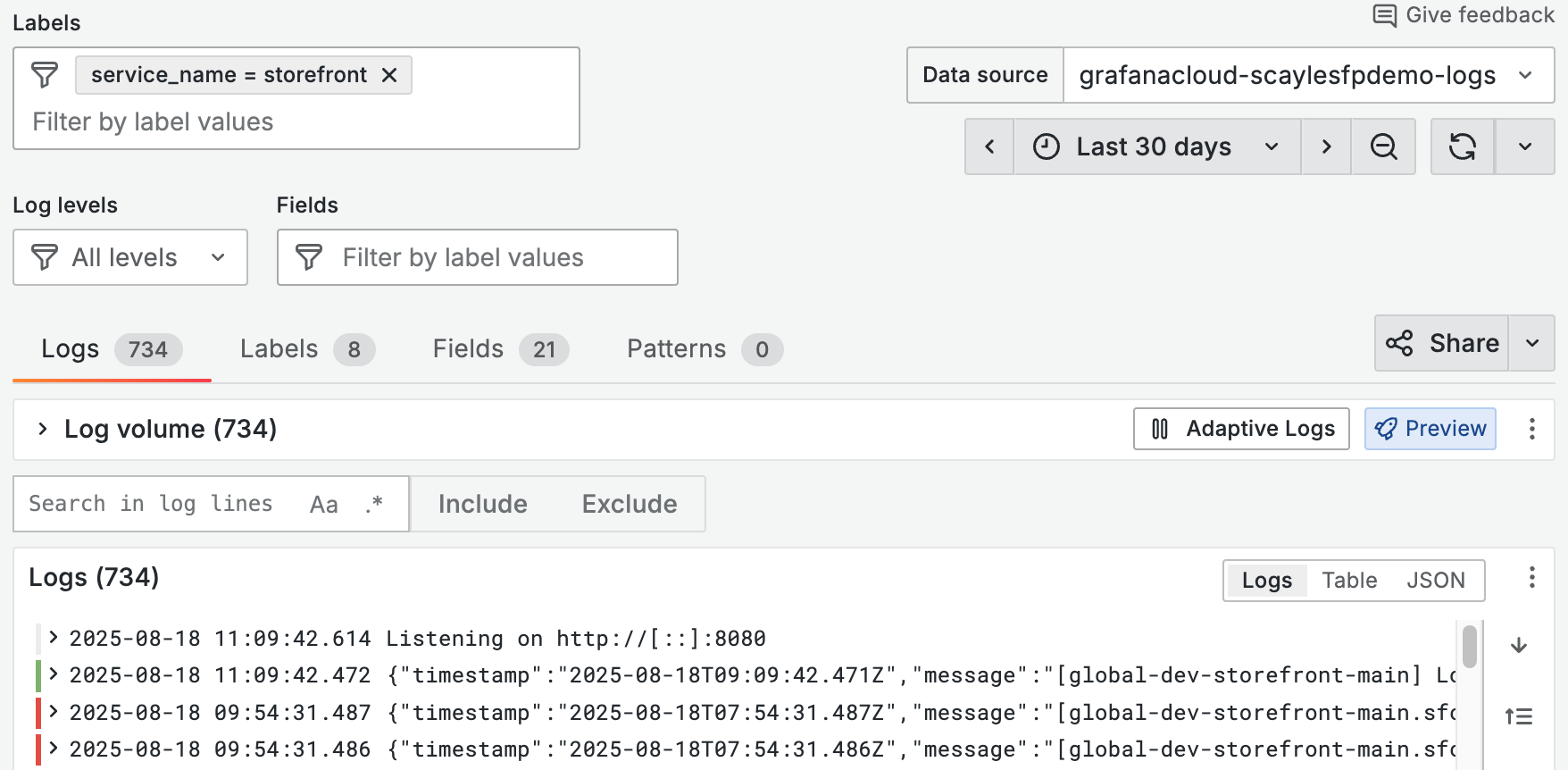Click the sort order icon beside logs
The image size is (1568, 770).
point(1519,716)
